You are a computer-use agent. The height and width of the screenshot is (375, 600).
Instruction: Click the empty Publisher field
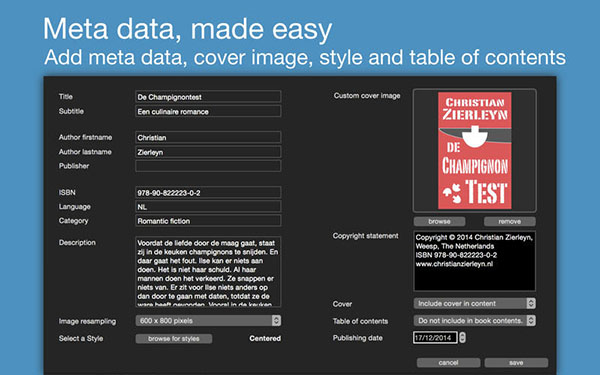click(208, 166)
